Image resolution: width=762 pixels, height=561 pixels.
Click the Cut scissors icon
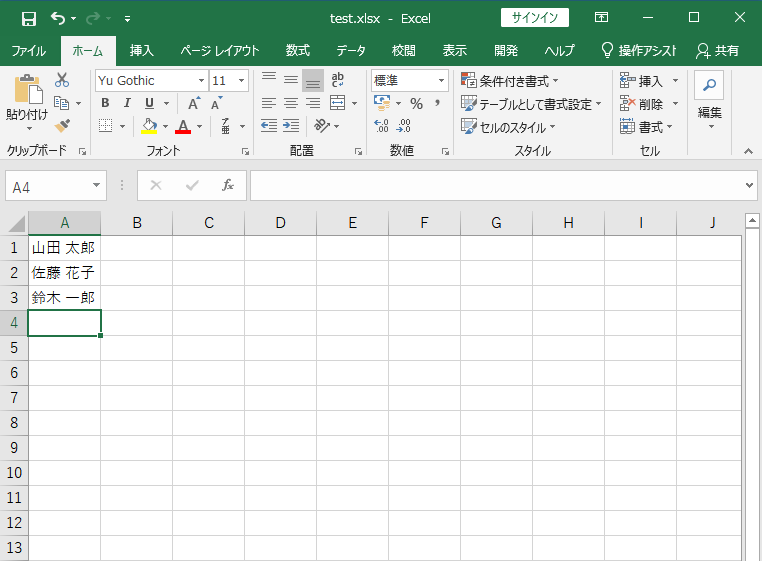[62, 80]
